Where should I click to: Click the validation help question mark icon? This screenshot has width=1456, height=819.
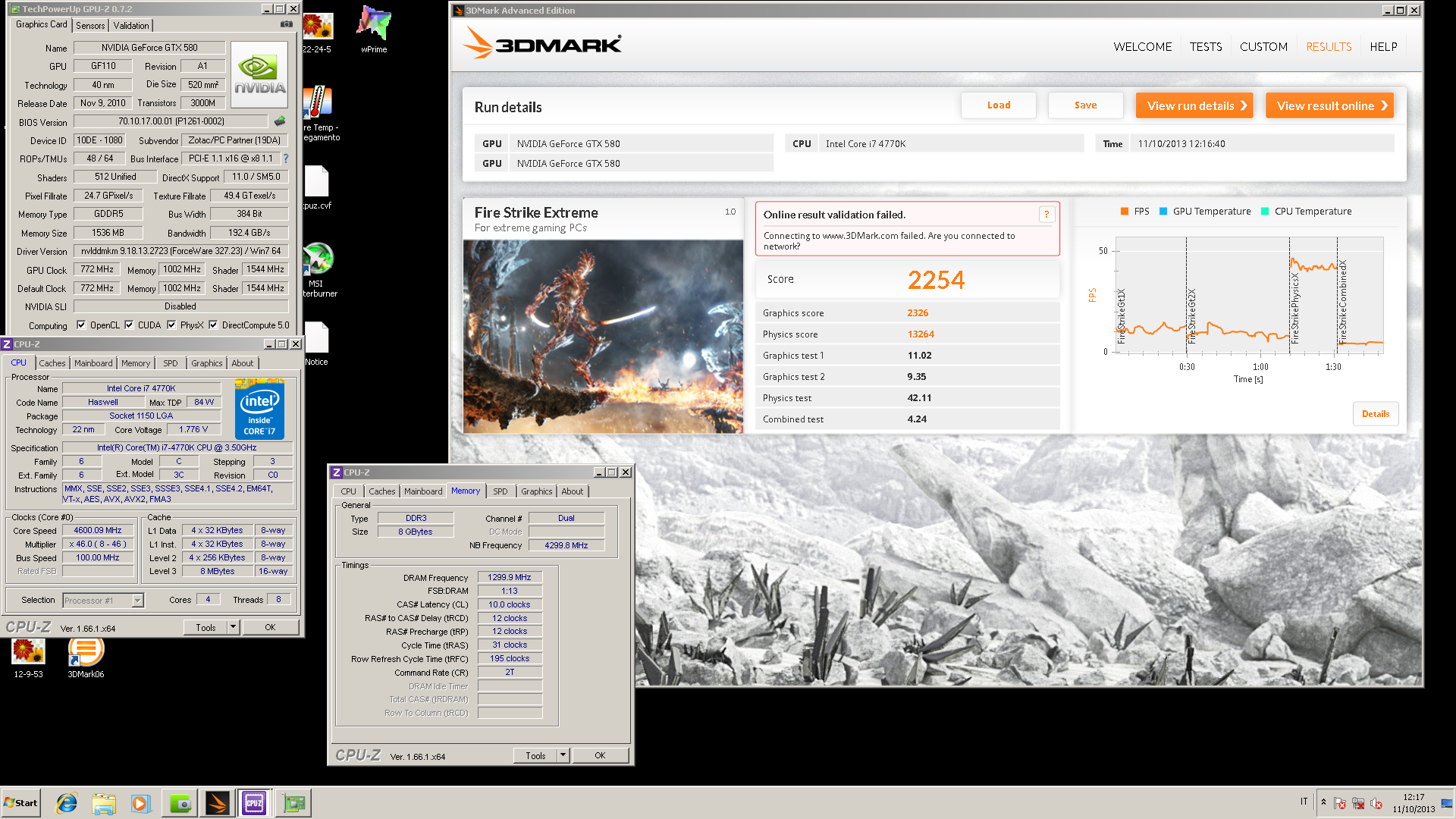coord(1046,215)
